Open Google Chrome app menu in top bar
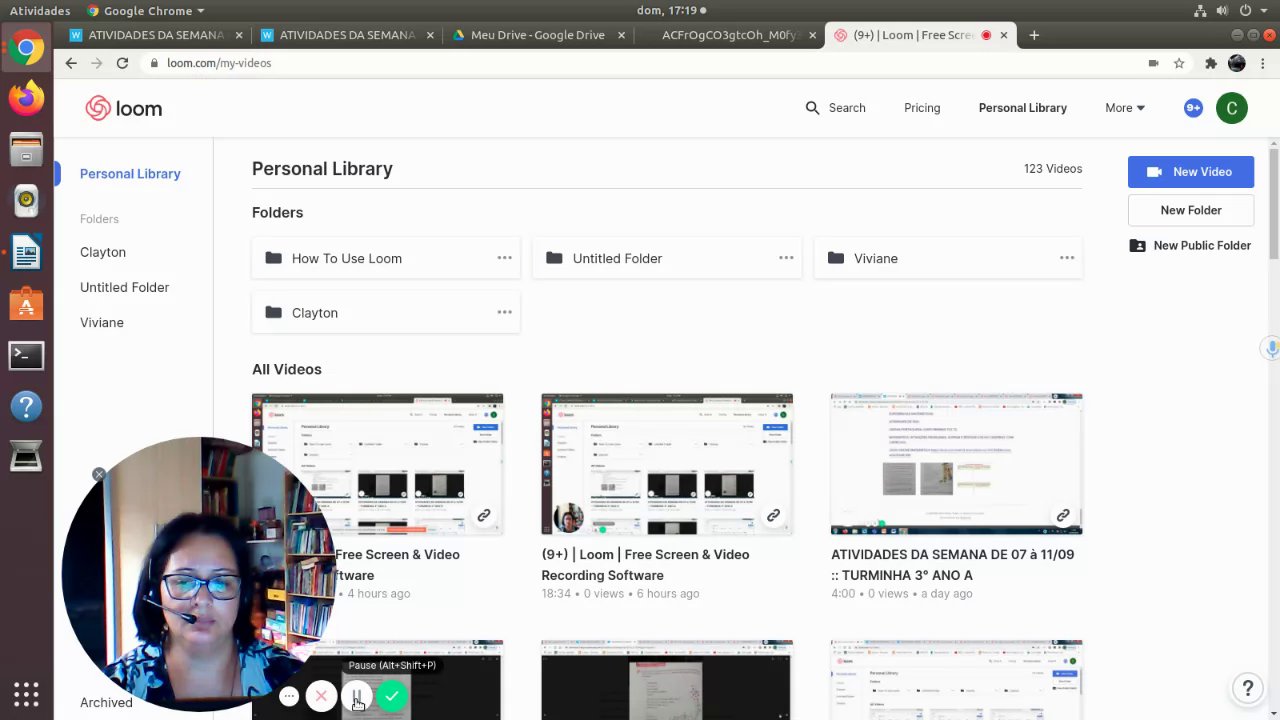 coord(145,10)
